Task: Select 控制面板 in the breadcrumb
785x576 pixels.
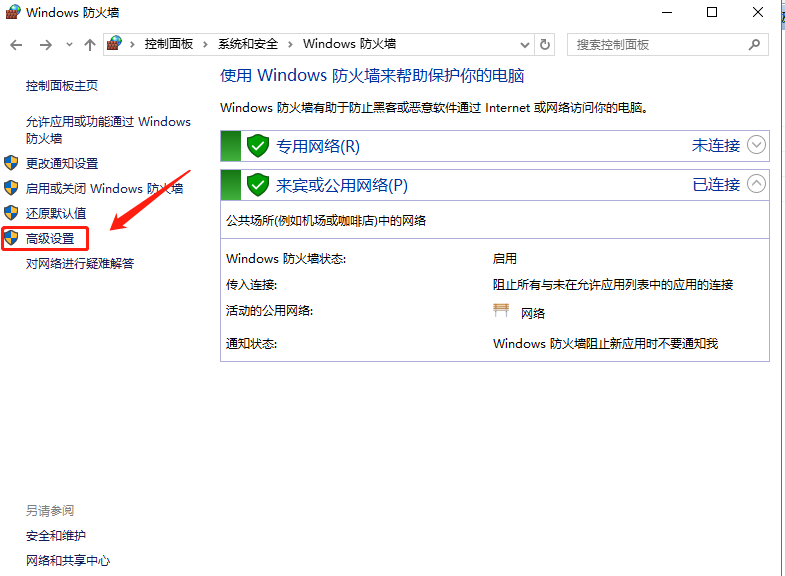Action: tap(169, 44)
